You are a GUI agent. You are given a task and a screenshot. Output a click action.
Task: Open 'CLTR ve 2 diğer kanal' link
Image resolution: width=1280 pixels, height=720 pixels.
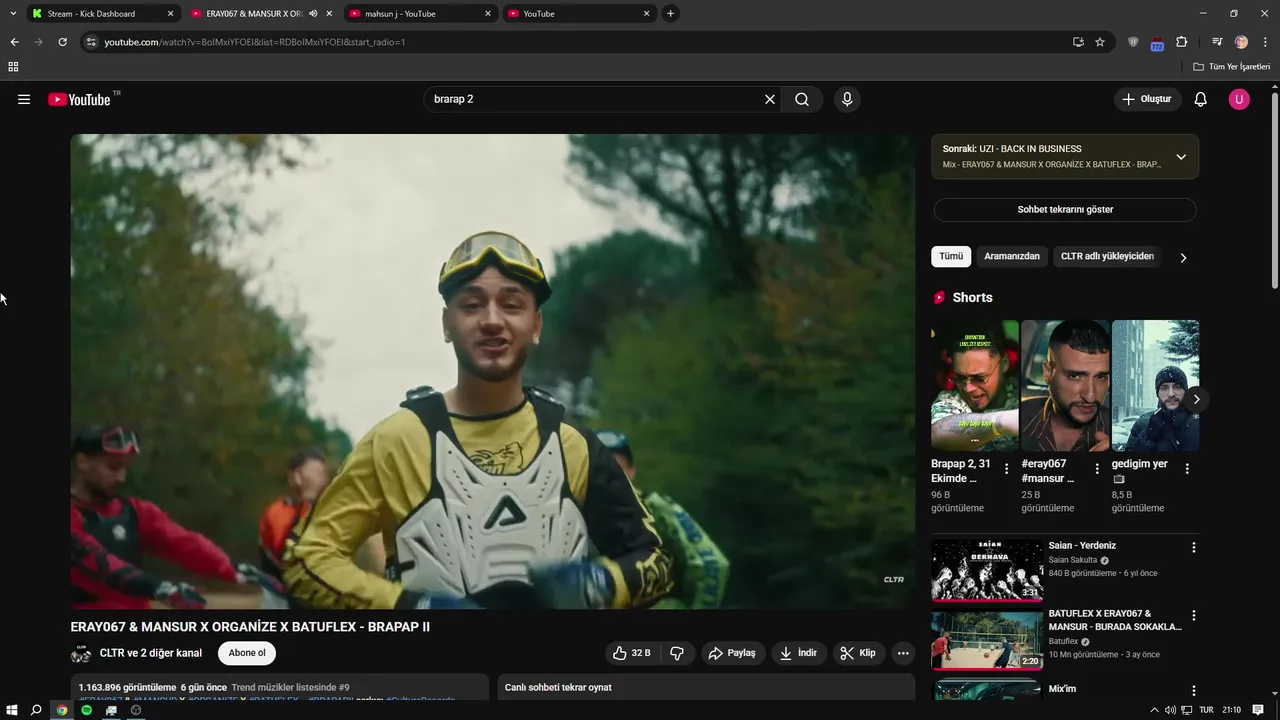tap(151, 653)
